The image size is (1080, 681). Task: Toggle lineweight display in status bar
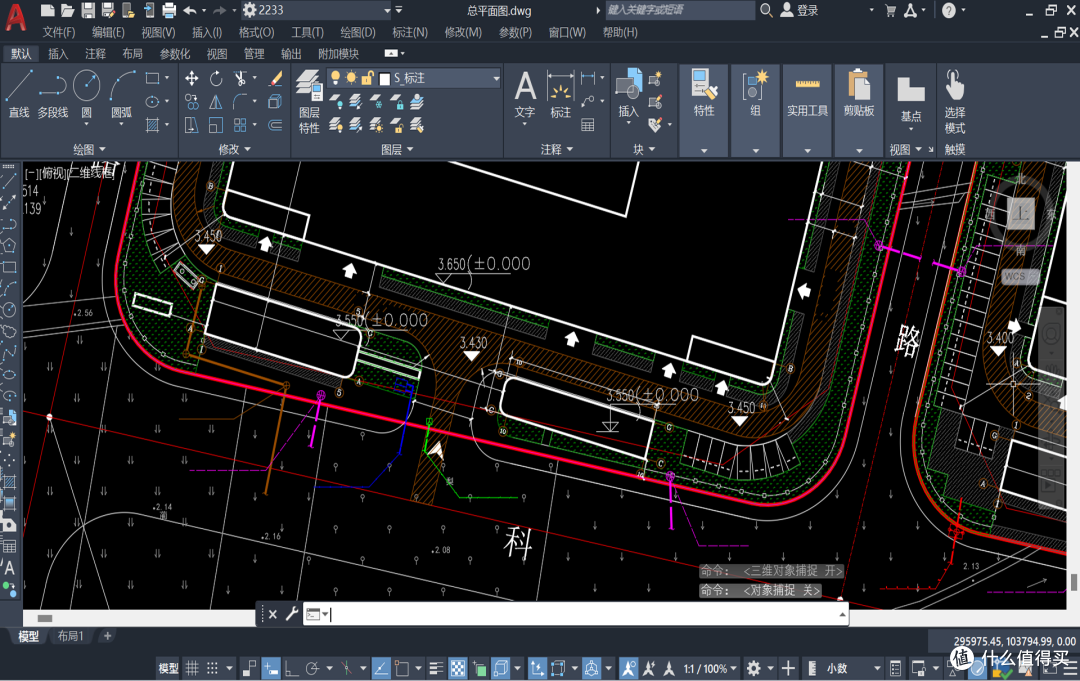pyautogui.click(x=436, y=668)
